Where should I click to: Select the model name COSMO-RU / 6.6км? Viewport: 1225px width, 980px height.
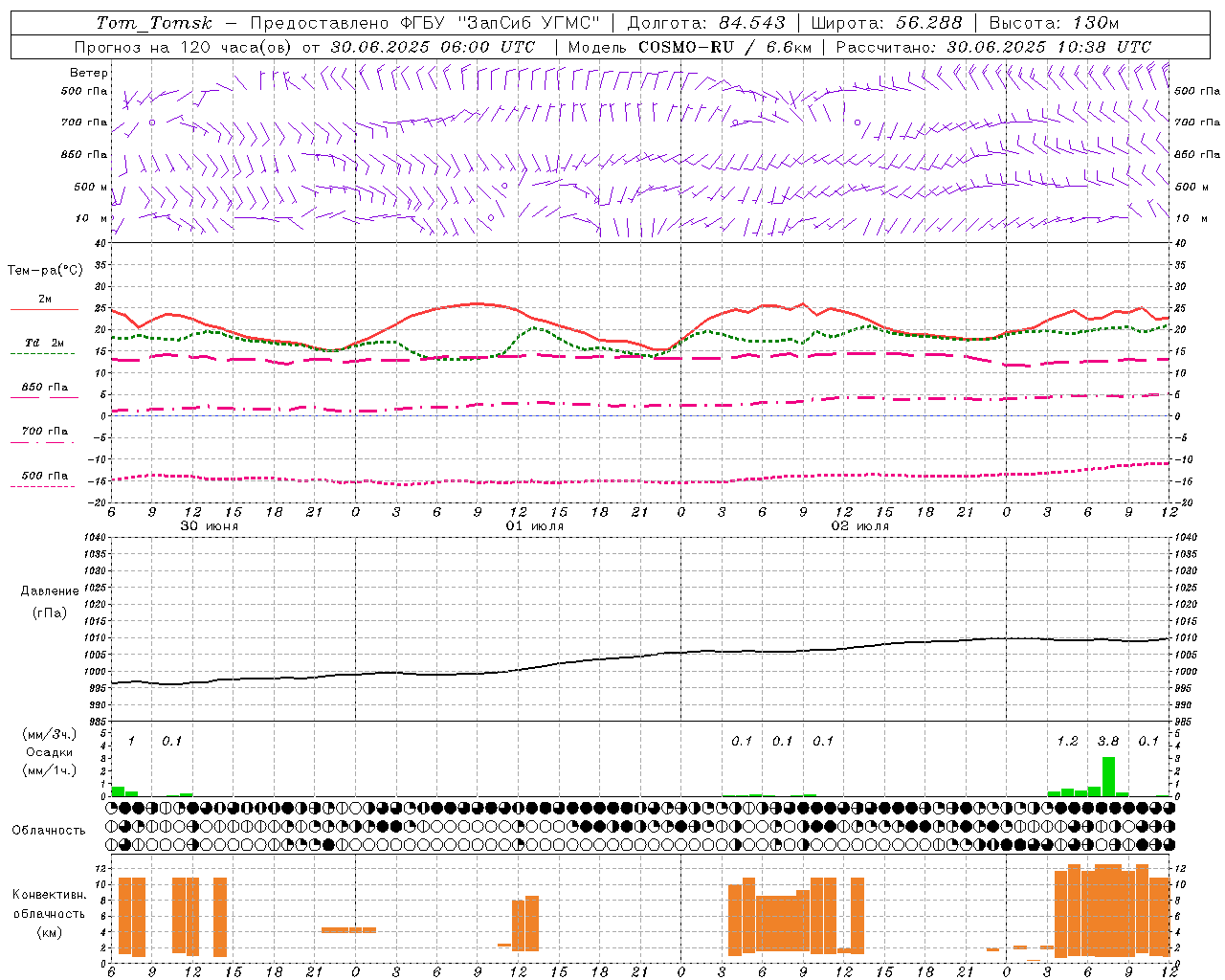tap(724, 47)
